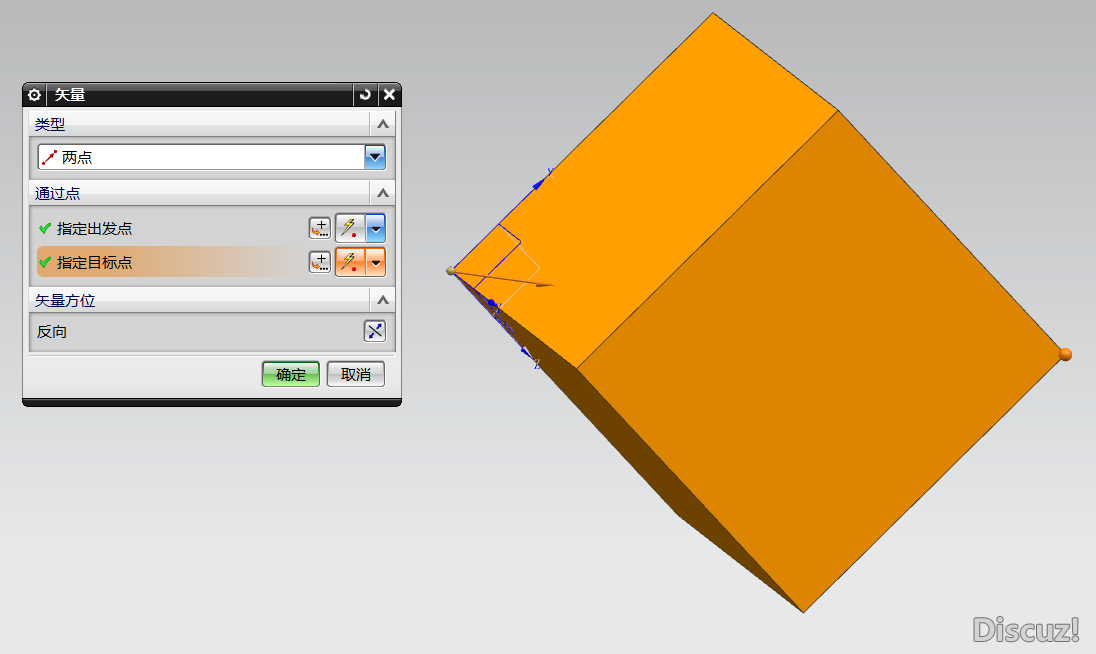The width and height of the screenshot is (1096, 654).
Task: Collapse the 矢量方位 section
Action: pos(382,300)
